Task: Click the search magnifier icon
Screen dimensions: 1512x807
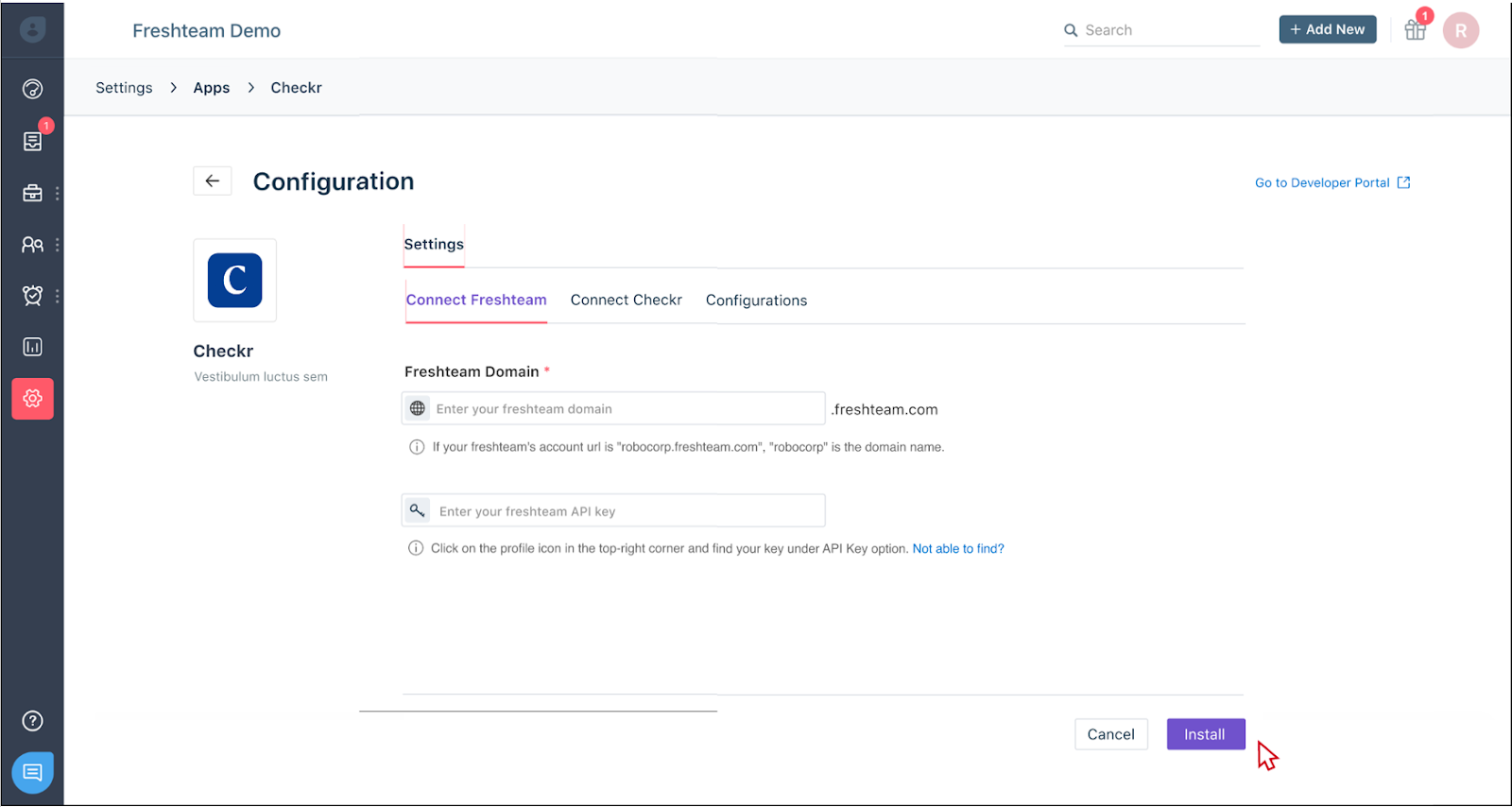Action: [x=1071, y=30]
